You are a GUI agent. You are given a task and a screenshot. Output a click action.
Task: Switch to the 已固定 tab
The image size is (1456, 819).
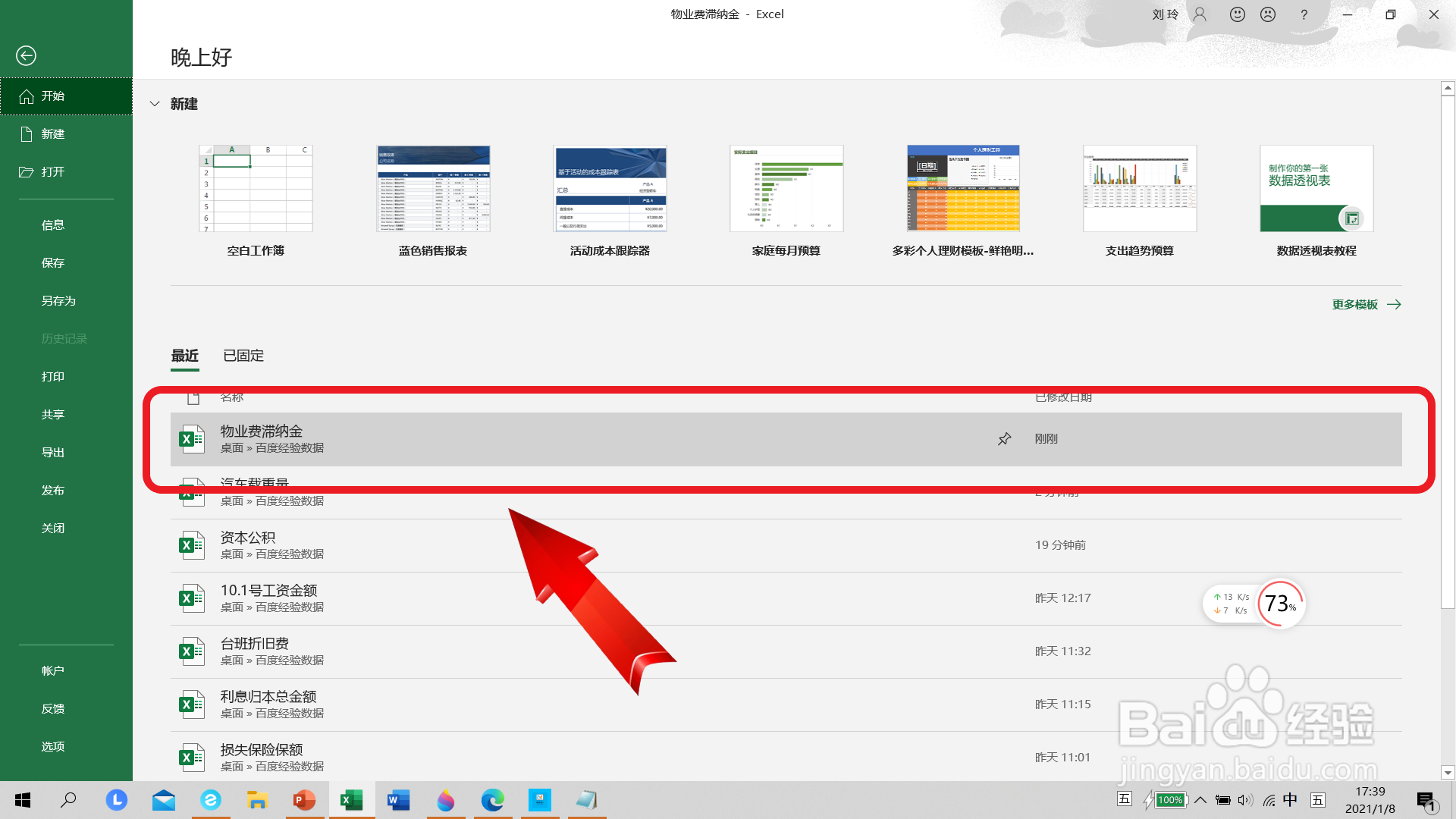[x=243, y=356]
